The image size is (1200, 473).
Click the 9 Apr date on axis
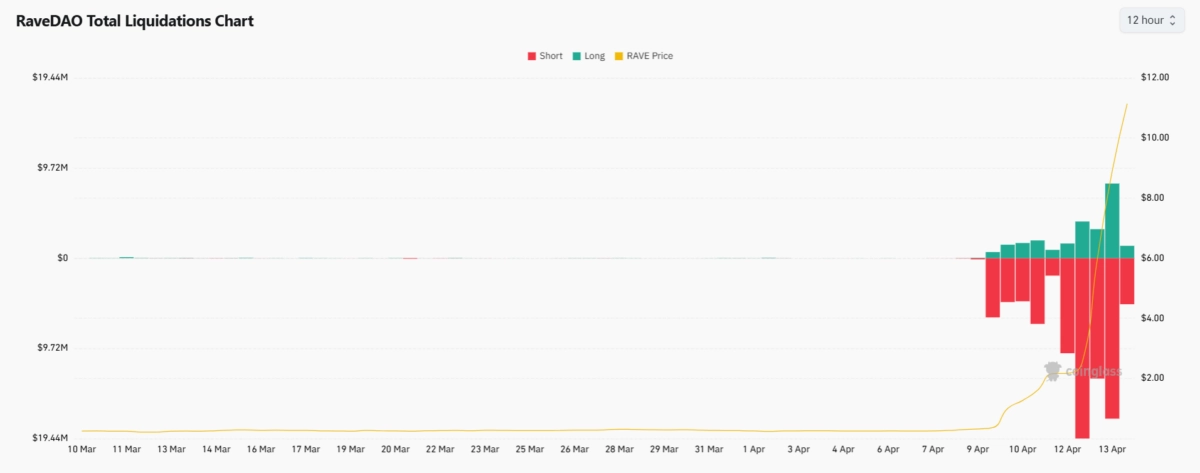(980, 450)
